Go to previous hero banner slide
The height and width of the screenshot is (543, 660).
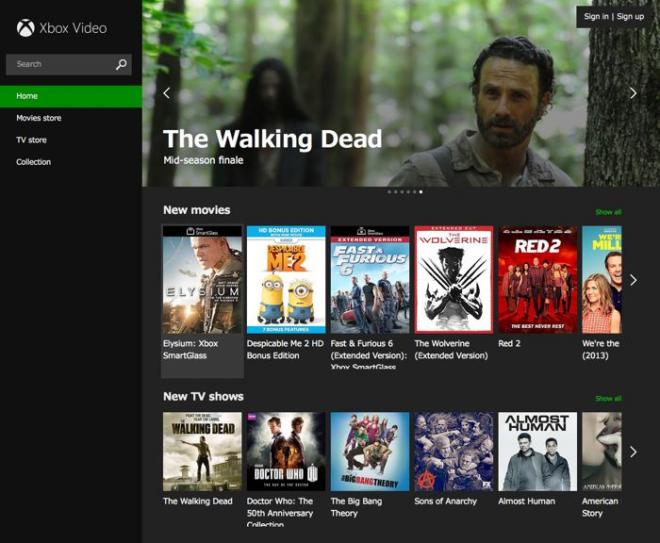pyautogui.click(x=167, y=93)
